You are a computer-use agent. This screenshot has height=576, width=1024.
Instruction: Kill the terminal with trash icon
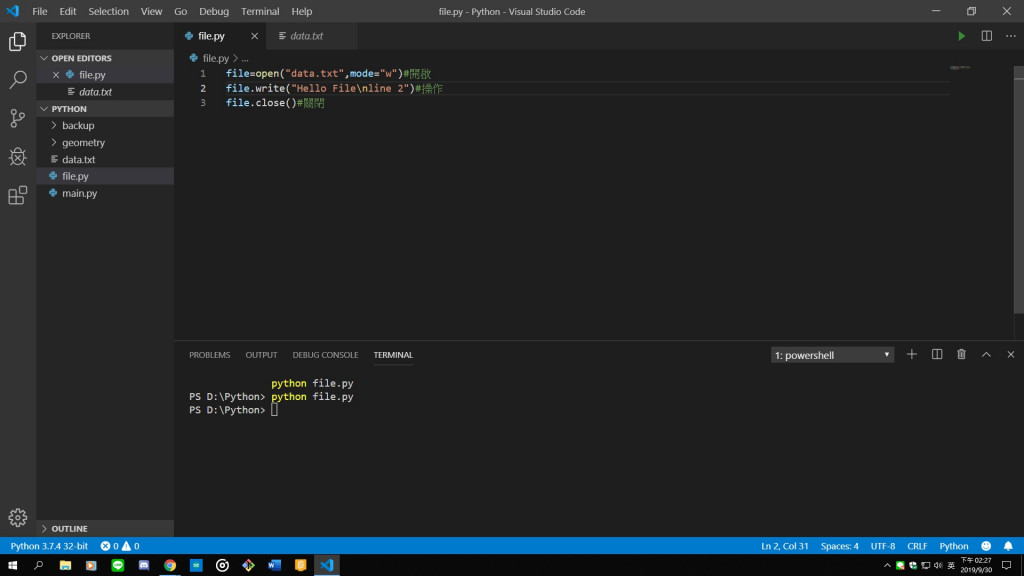pos(961,355)
